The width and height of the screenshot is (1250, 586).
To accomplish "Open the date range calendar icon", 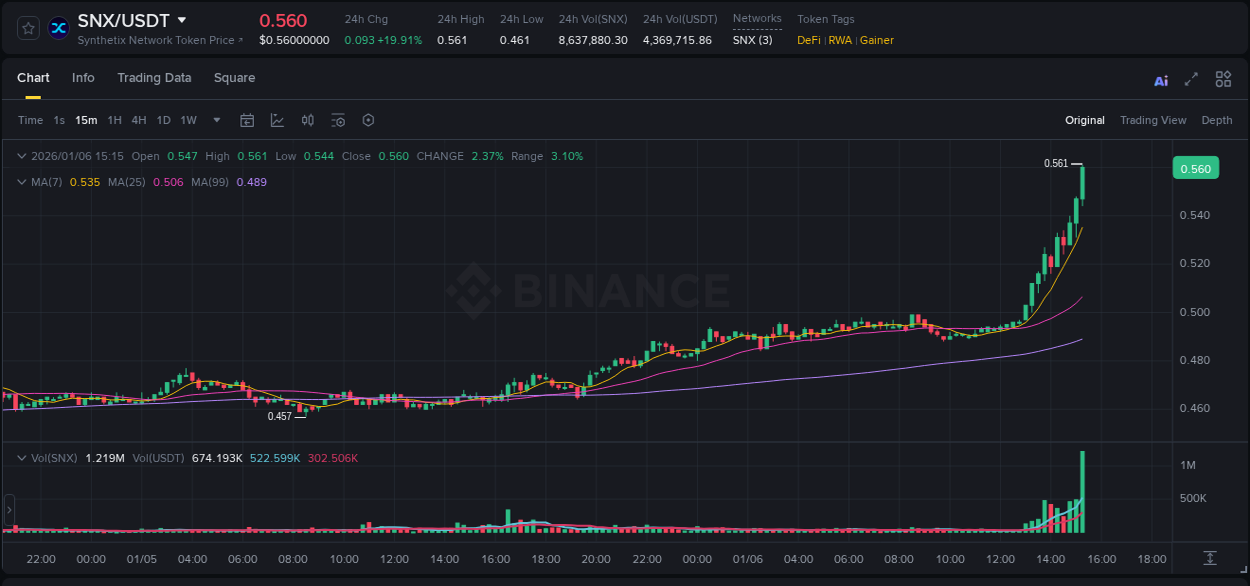I will coord(247,120).
